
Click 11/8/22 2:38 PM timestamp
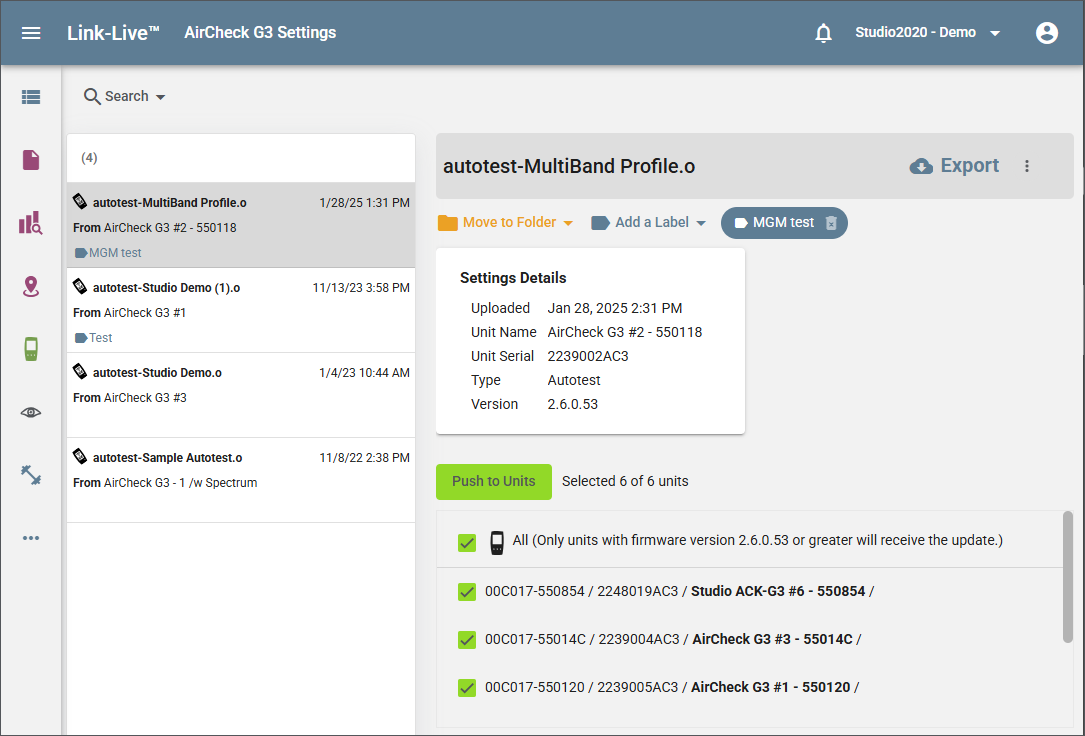tap(364, 457)
